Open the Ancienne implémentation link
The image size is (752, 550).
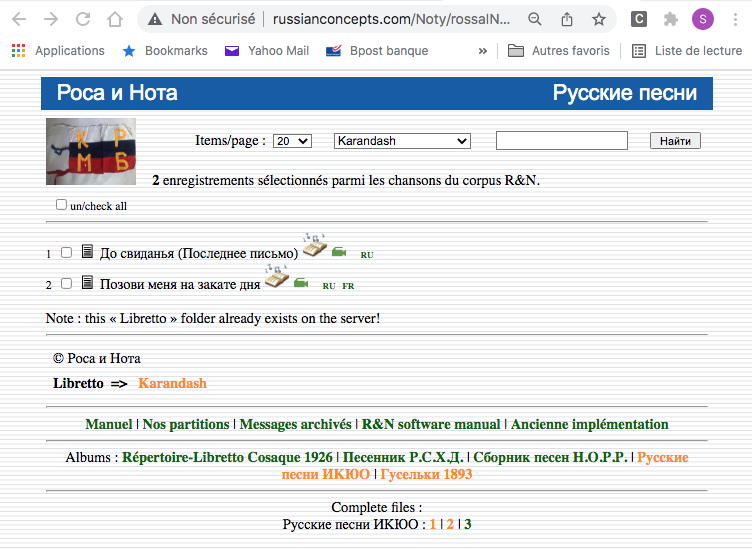pos(589,424)
